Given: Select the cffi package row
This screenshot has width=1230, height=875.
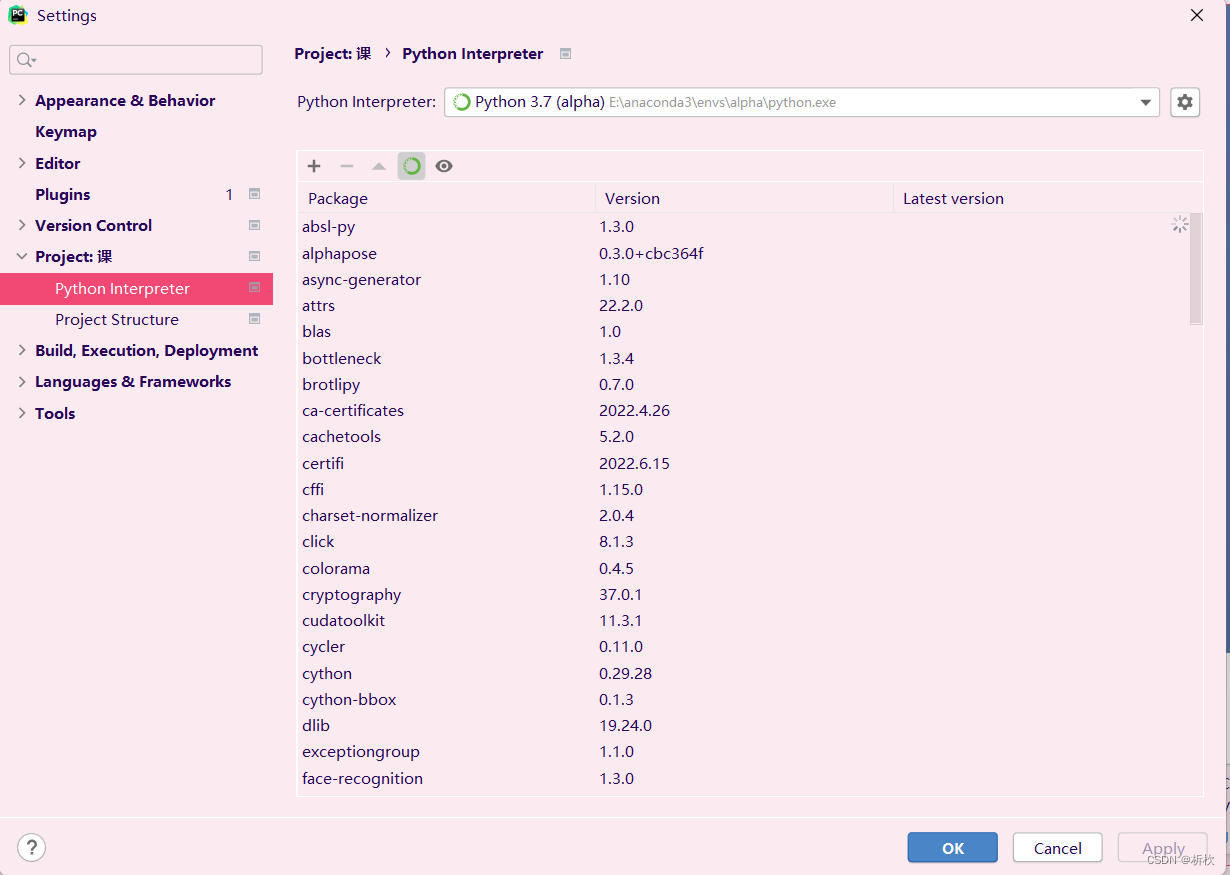Looking at the screenshot, I should click(x=744, y=489).
